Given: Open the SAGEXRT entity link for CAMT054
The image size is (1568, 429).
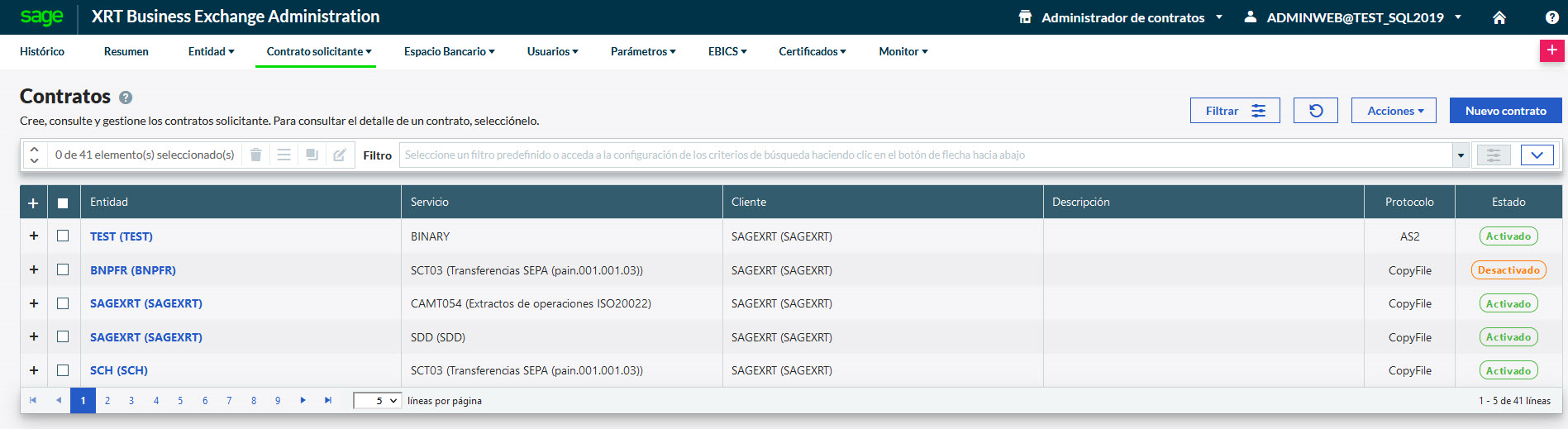Looking at the screenshot, I should [146, 303].
